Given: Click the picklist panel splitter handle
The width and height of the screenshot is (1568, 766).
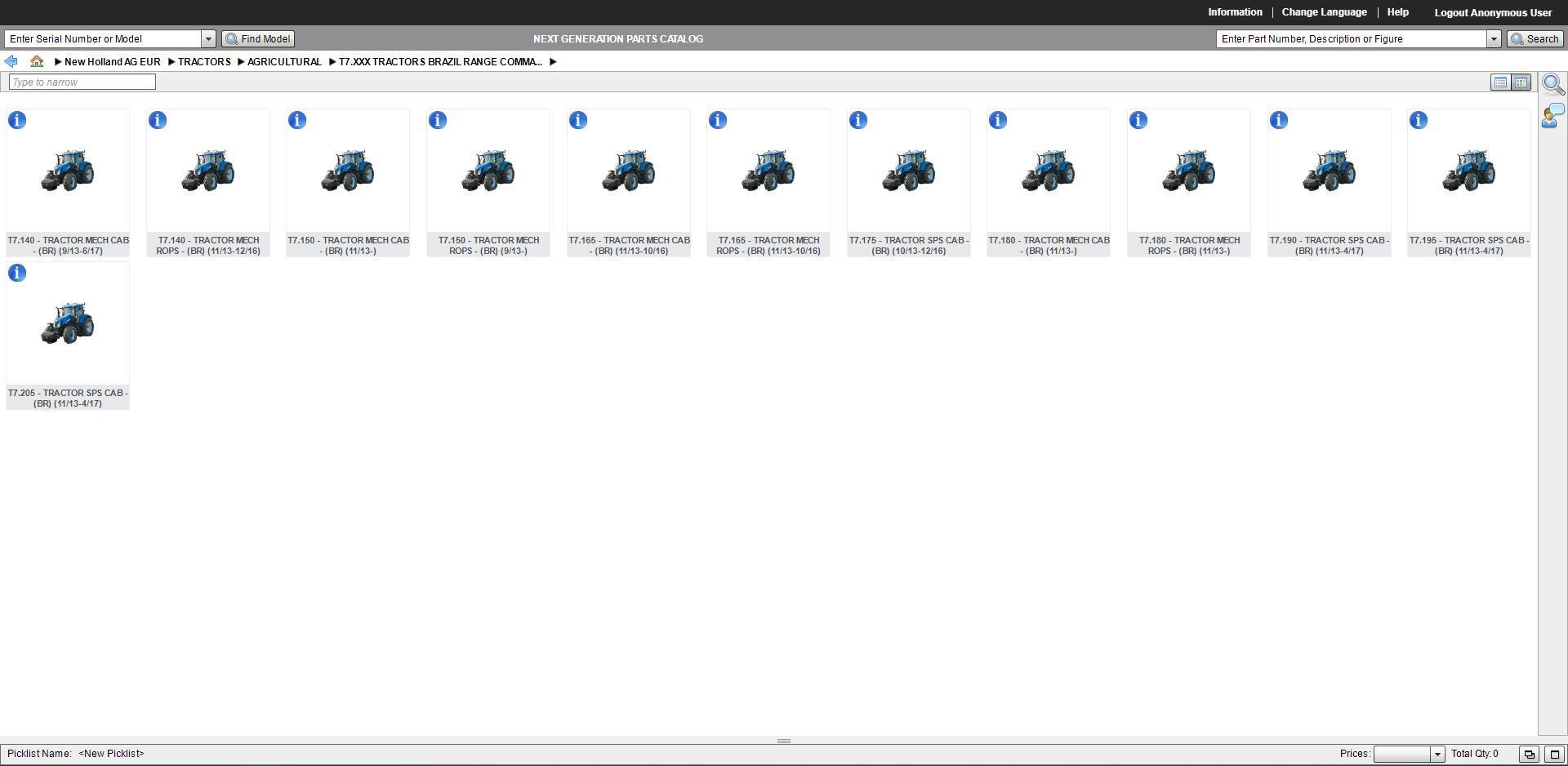Looking at the screenshot, I should point(784,742).
